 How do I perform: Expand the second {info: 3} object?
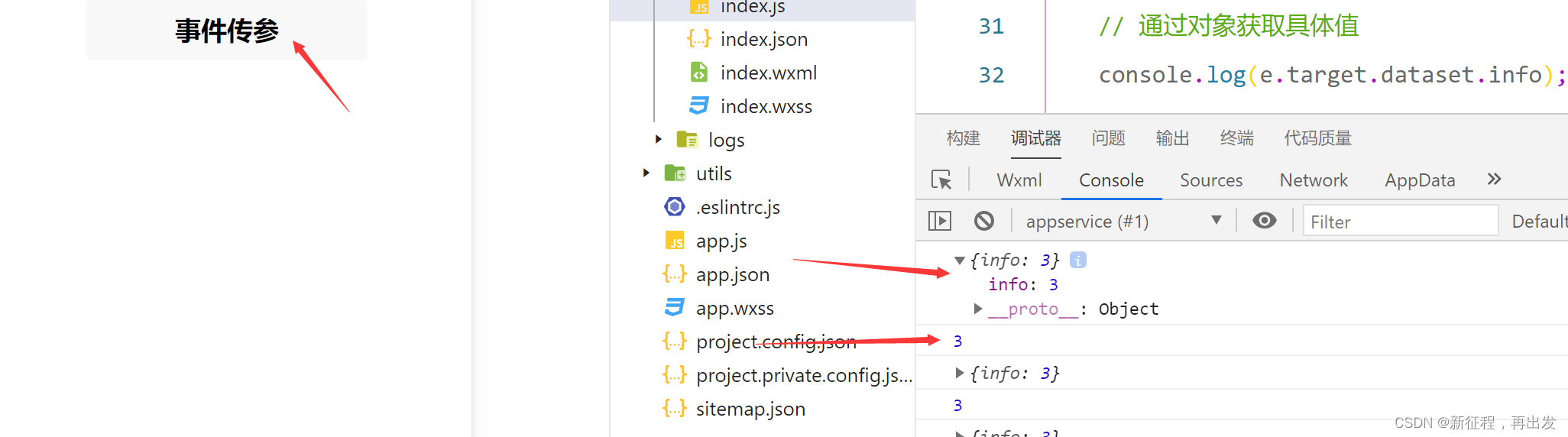point(960,373)
